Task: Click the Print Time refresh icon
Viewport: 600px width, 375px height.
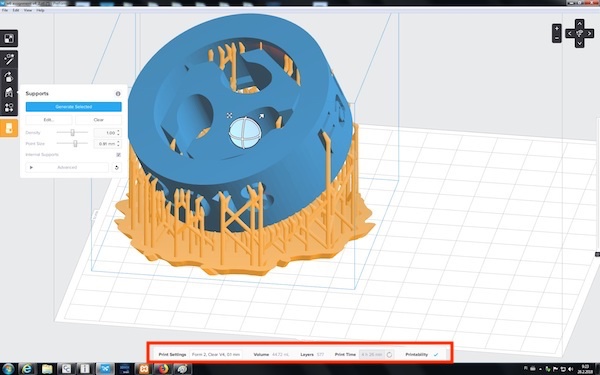Action: click(x=390, y=355)
